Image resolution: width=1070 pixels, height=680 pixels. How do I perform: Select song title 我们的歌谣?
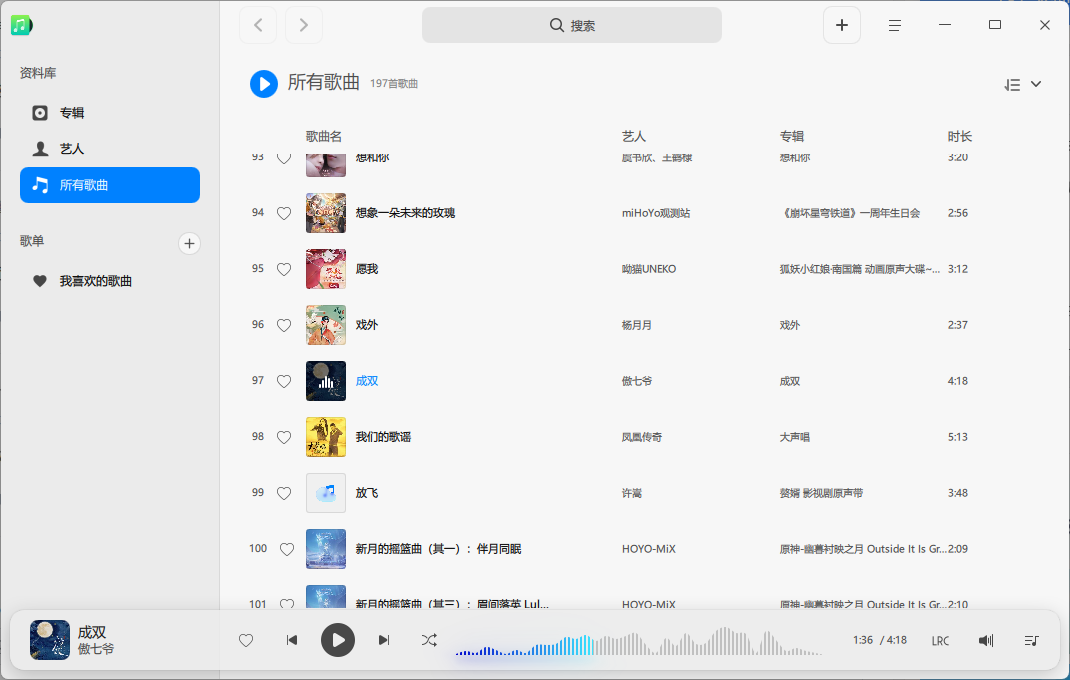coord(383,437)
